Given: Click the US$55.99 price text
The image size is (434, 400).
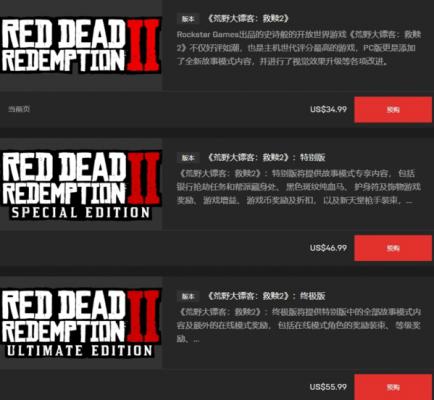Looking at the screenshot, I should pos(328,387).
